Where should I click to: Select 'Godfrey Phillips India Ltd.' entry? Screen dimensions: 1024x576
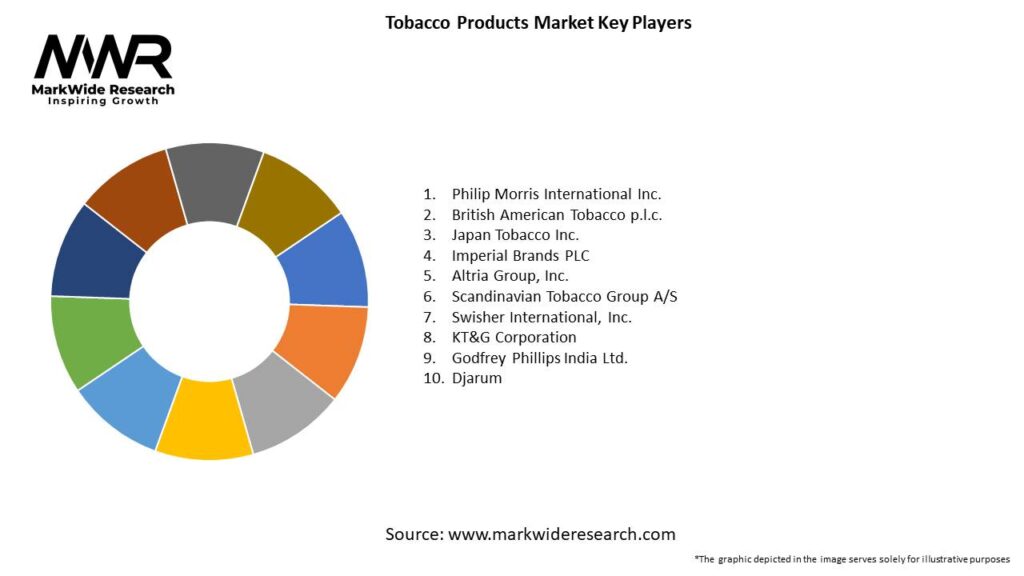539,358
